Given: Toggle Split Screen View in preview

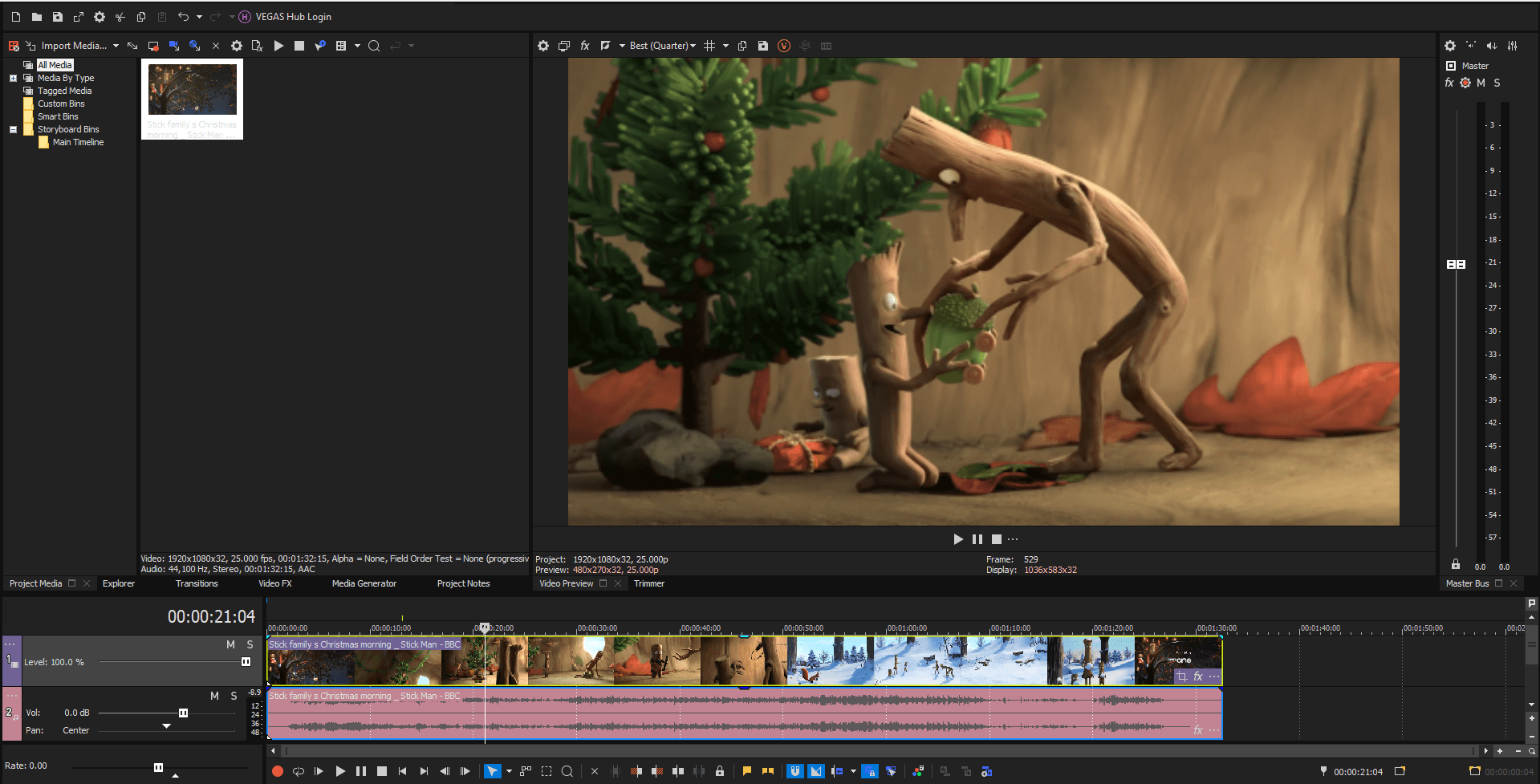Looking at the screenshot, I should click(x=606, y=46).
